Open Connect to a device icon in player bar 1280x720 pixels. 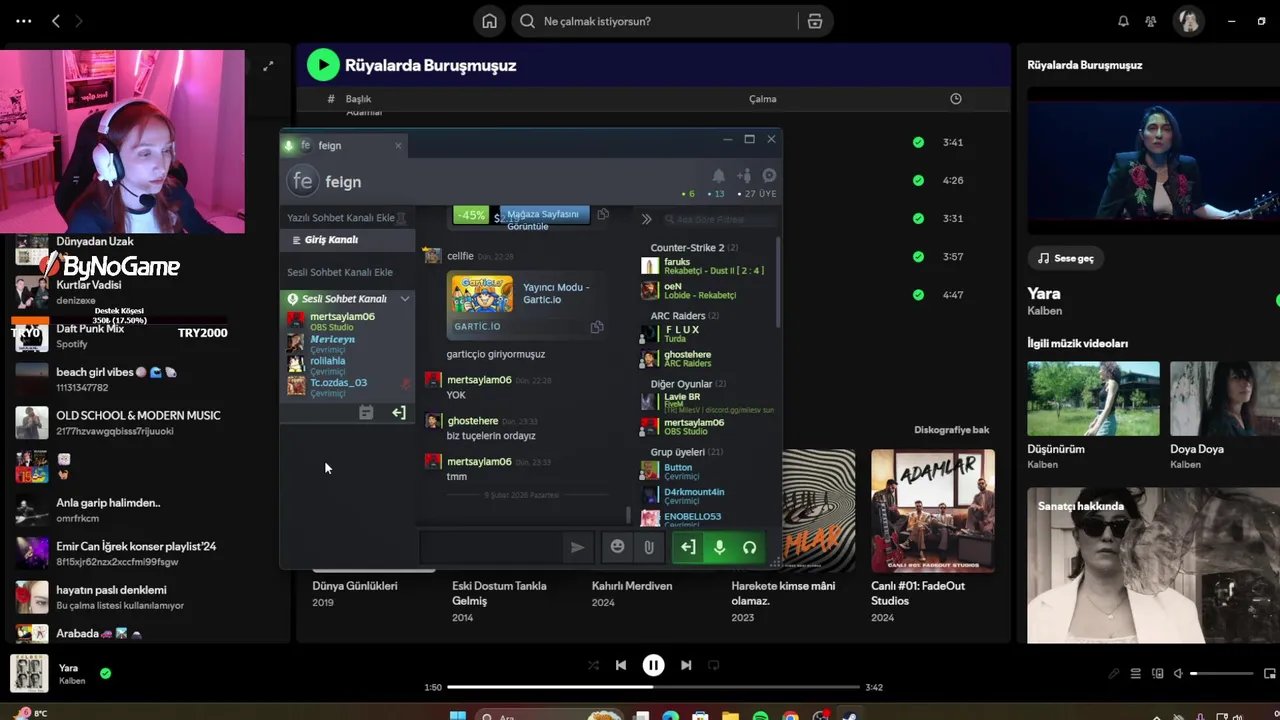pyautogui.click(x=1158, y=674)
